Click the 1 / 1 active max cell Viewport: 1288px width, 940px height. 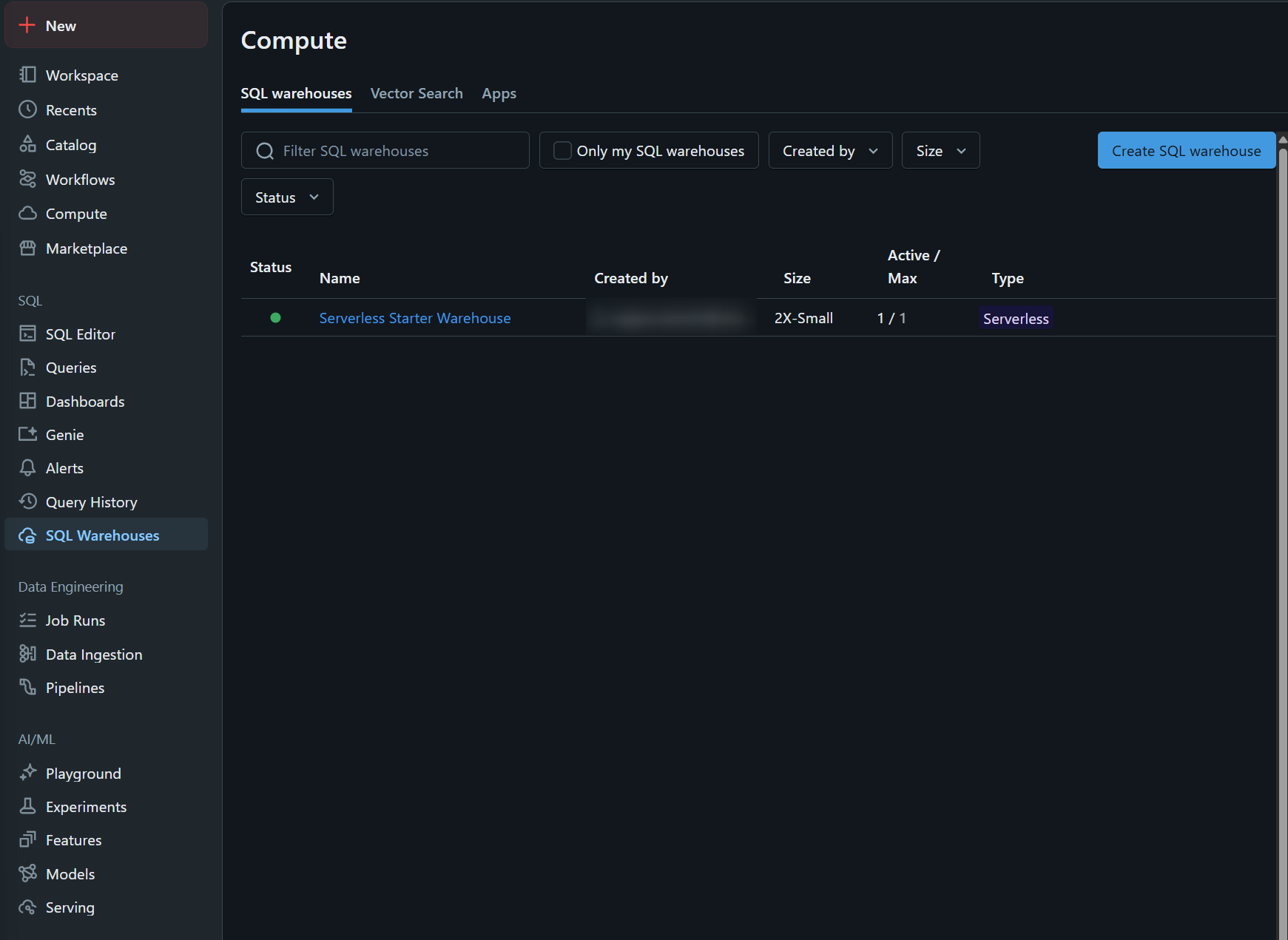coord(891,318)
